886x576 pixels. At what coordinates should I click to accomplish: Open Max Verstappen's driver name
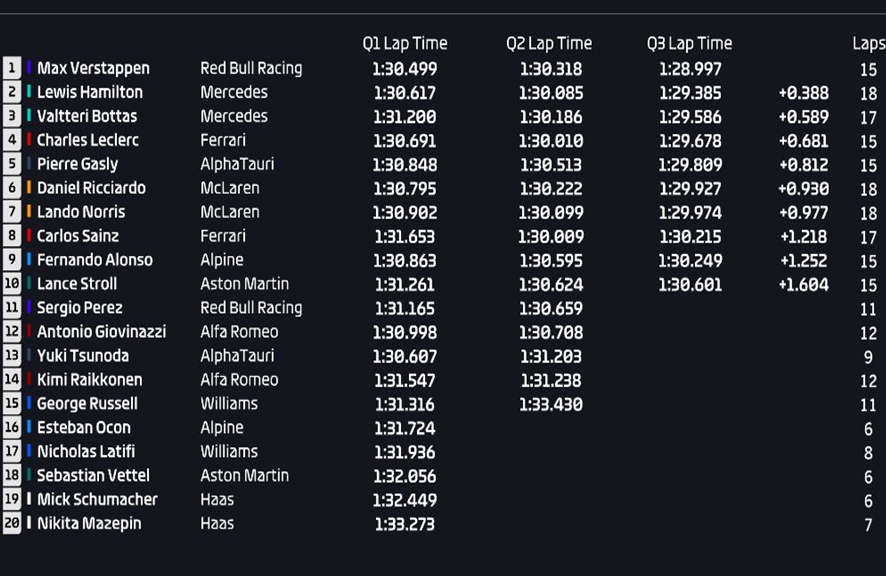pyautogui.click(x=93, y=68)
